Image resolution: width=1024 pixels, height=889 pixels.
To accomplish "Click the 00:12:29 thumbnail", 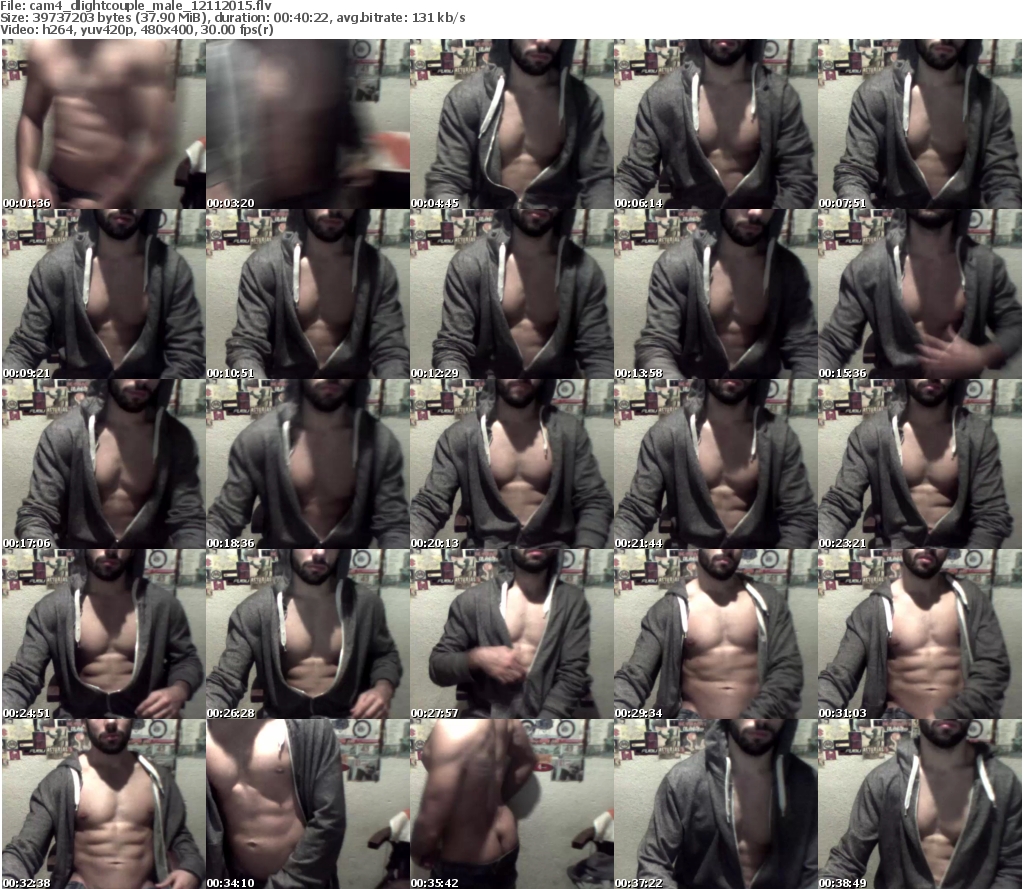I will (511, 293).
